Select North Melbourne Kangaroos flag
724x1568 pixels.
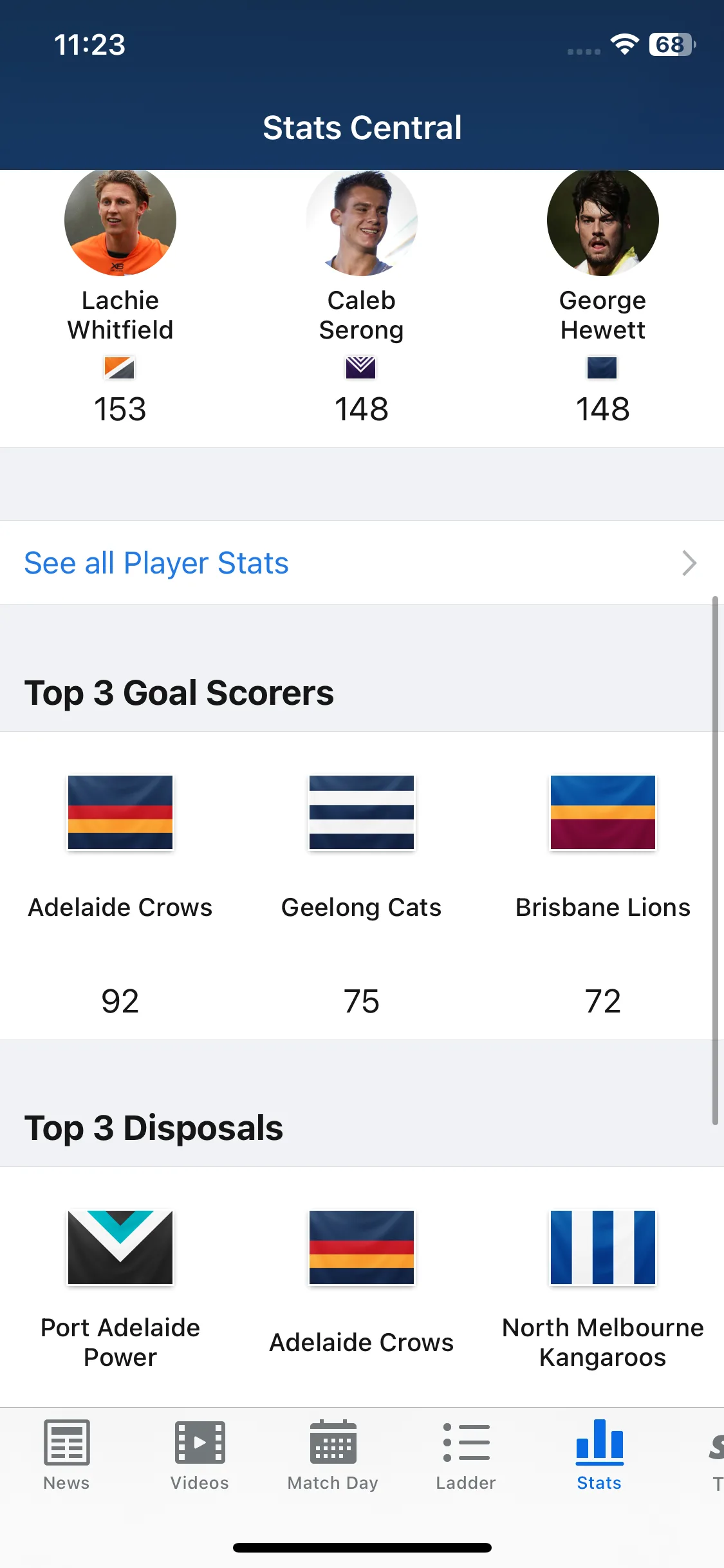603,1247
